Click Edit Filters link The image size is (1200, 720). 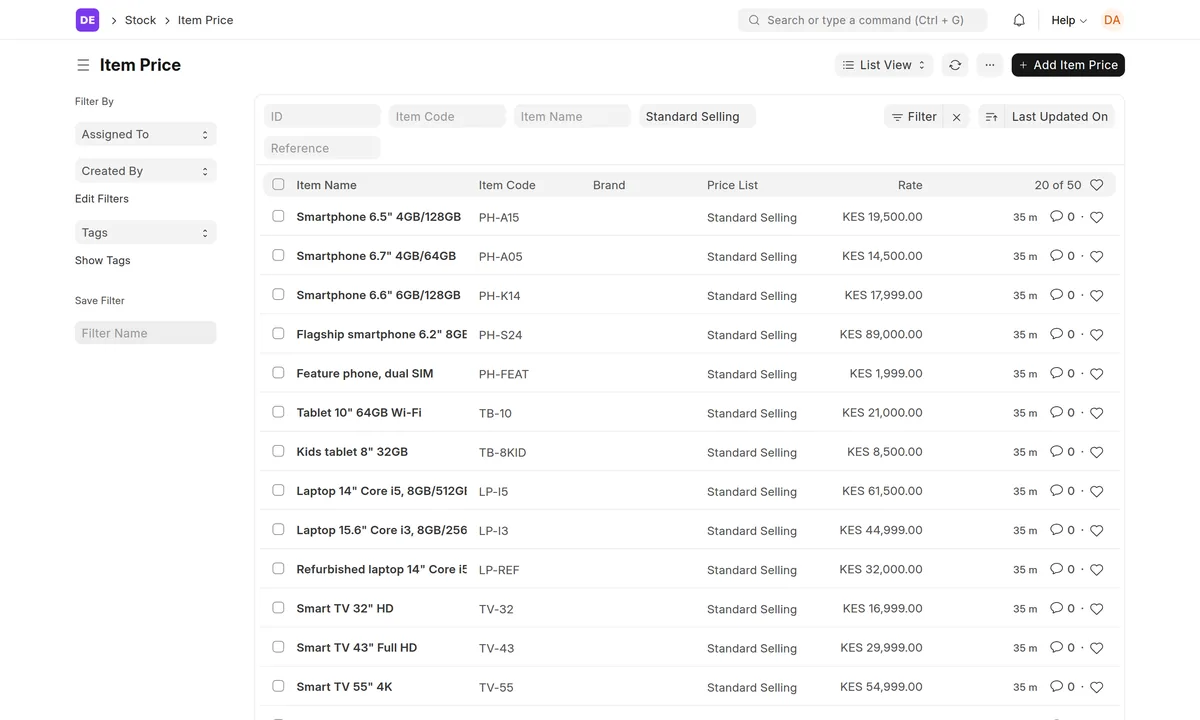102,199
